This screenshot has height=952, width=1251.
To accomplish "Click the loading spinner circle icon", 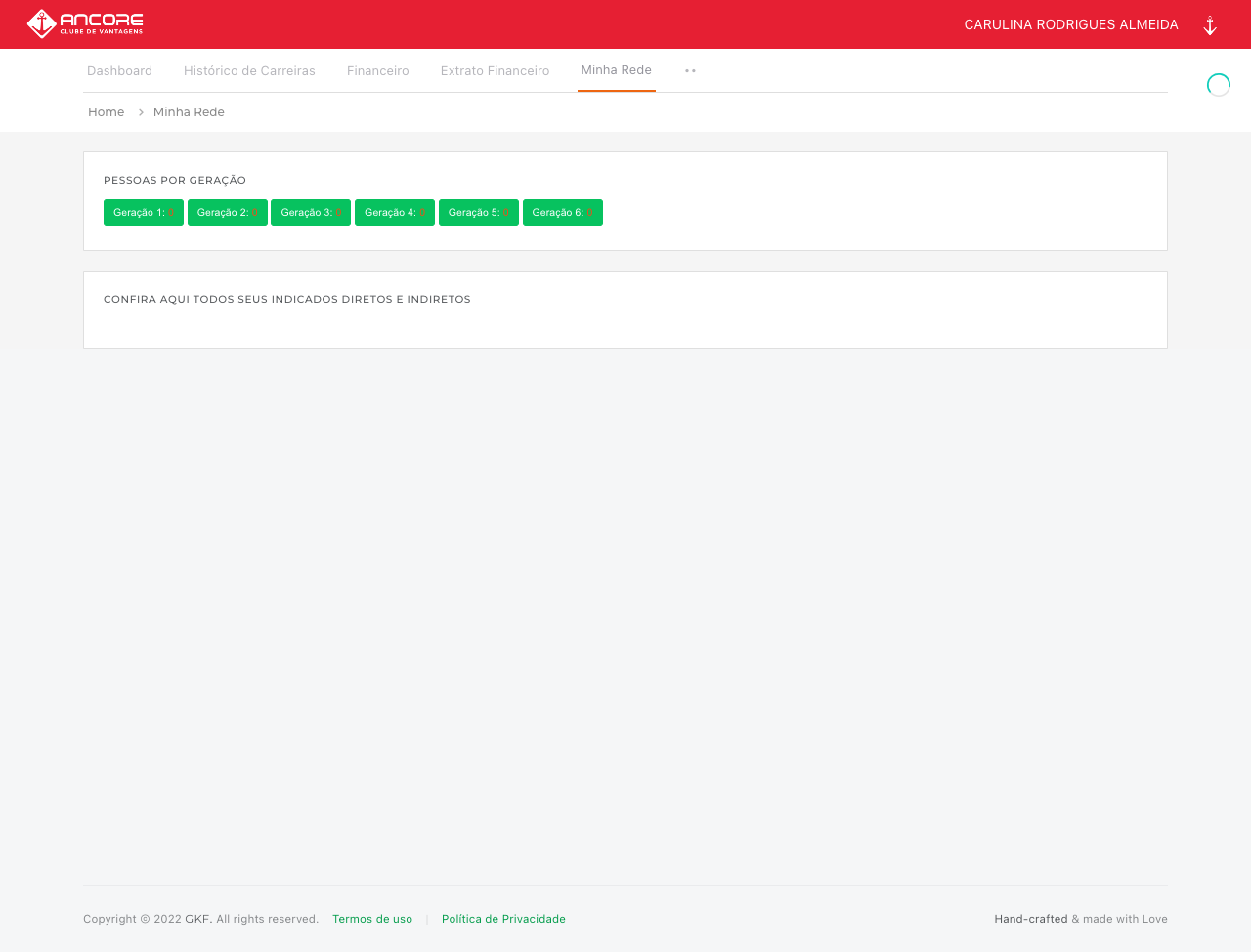I will click(1219, 85).
